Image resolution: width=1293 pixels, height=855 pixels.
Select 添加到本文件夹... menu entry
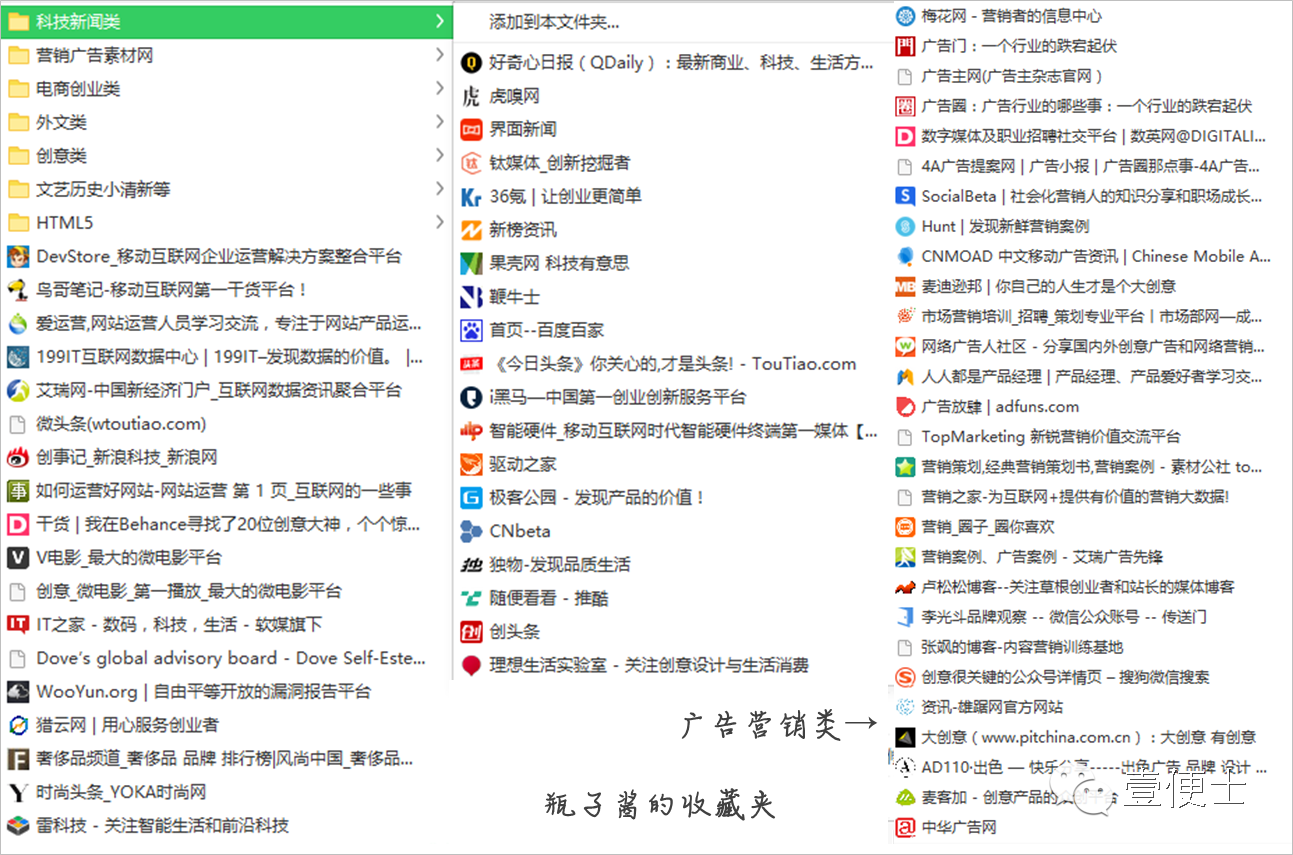click(554, 22)
